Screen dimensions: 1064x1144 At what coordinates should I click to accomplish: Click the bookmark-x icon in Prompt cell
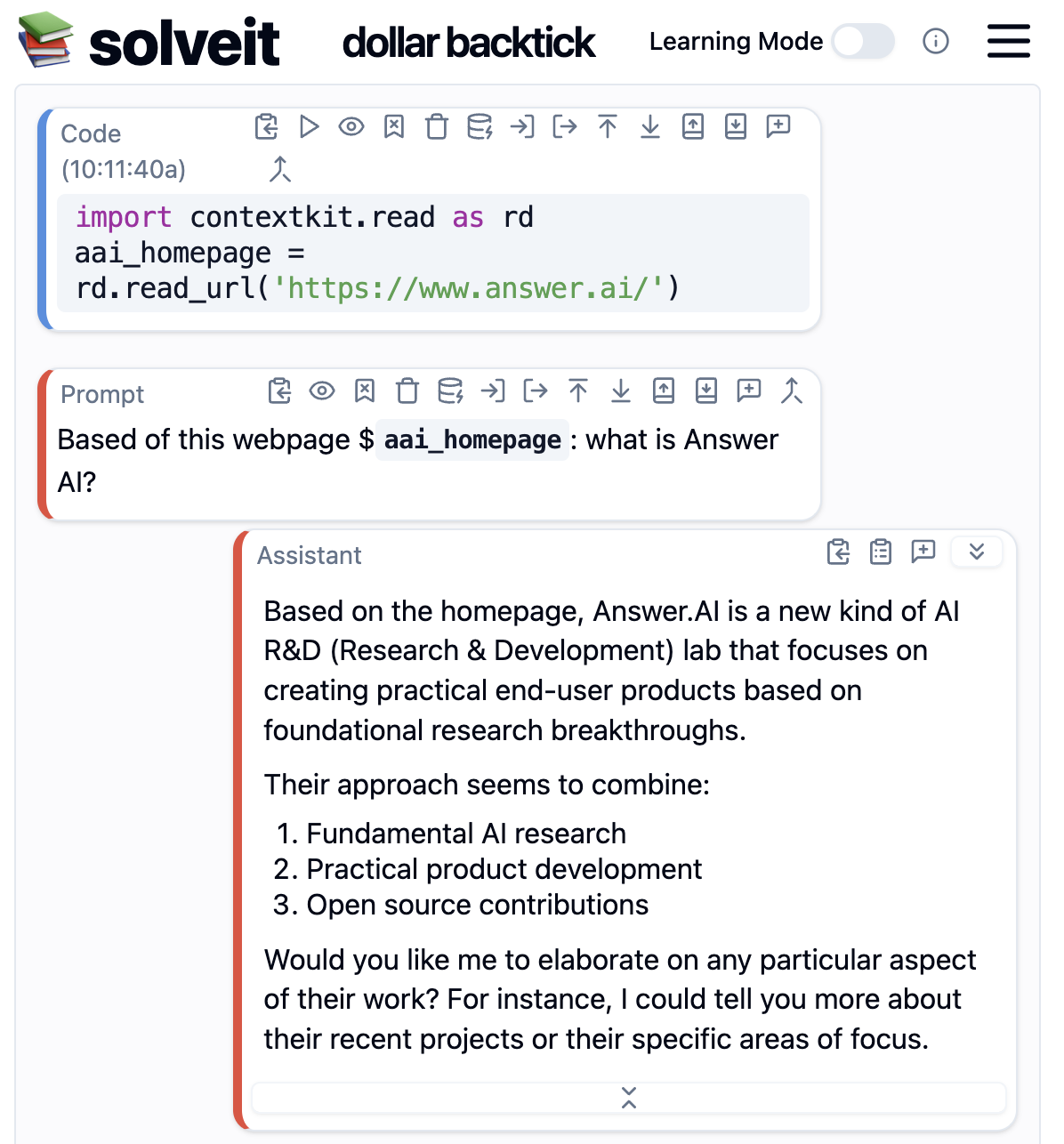[365, 391]
